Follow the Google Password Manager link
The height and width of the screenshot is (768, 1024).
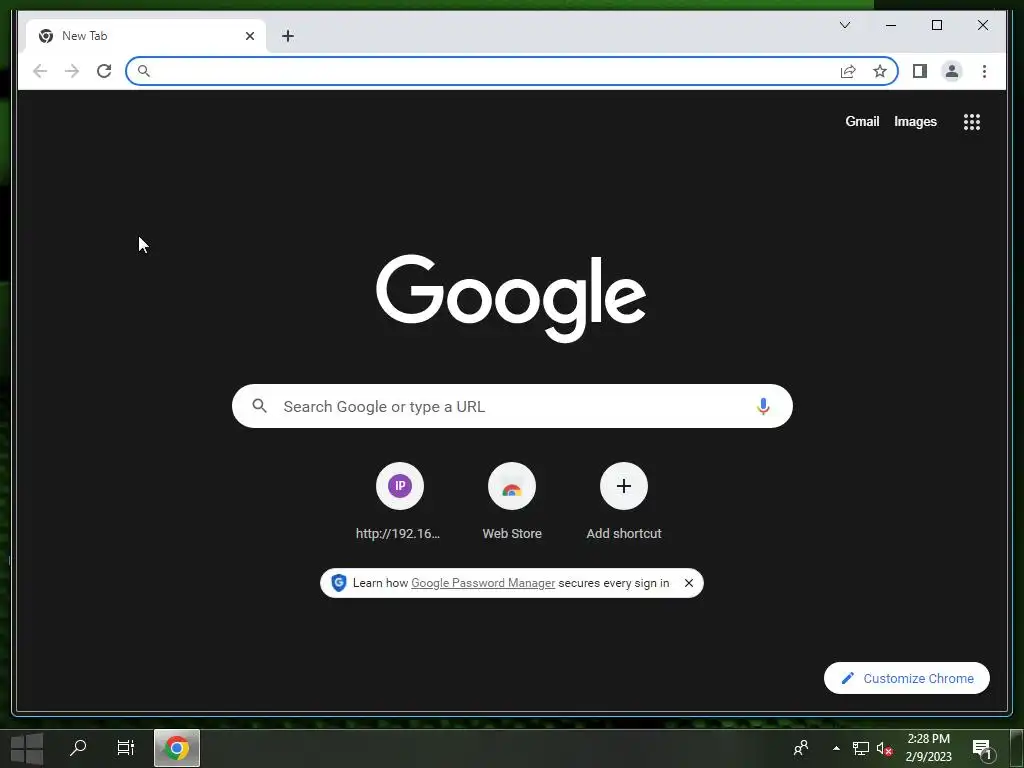[483, 583]
